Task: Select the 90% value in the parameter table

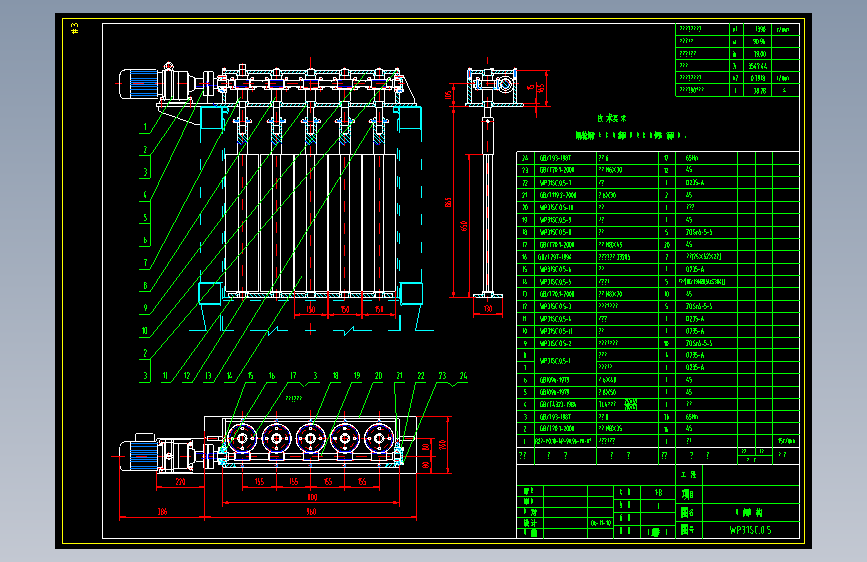Action: (x=759, y=41)
